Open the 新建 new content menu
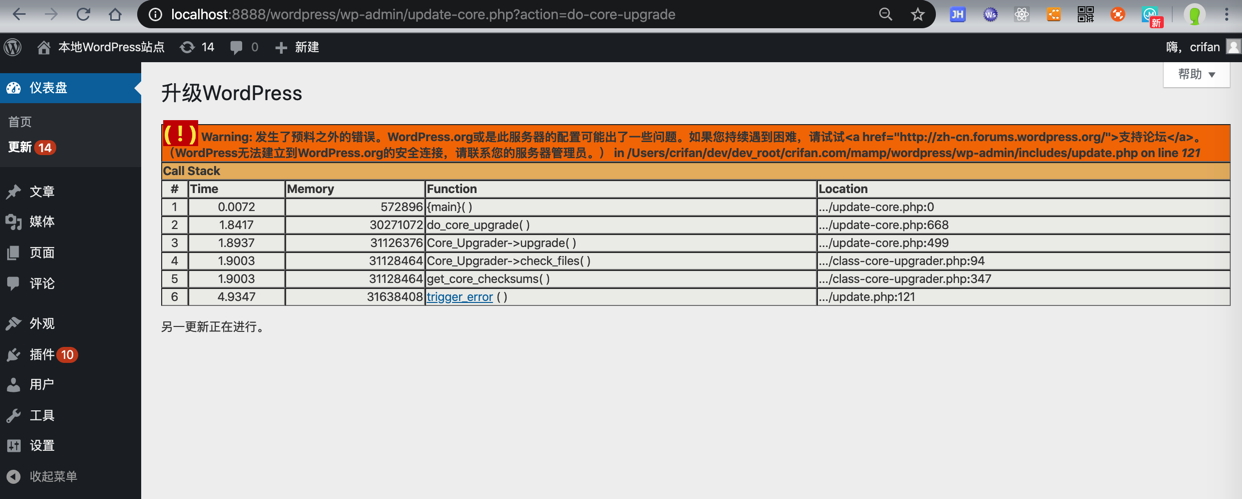The width and height of the screenshot is (1242, 499). coord(297,47)
